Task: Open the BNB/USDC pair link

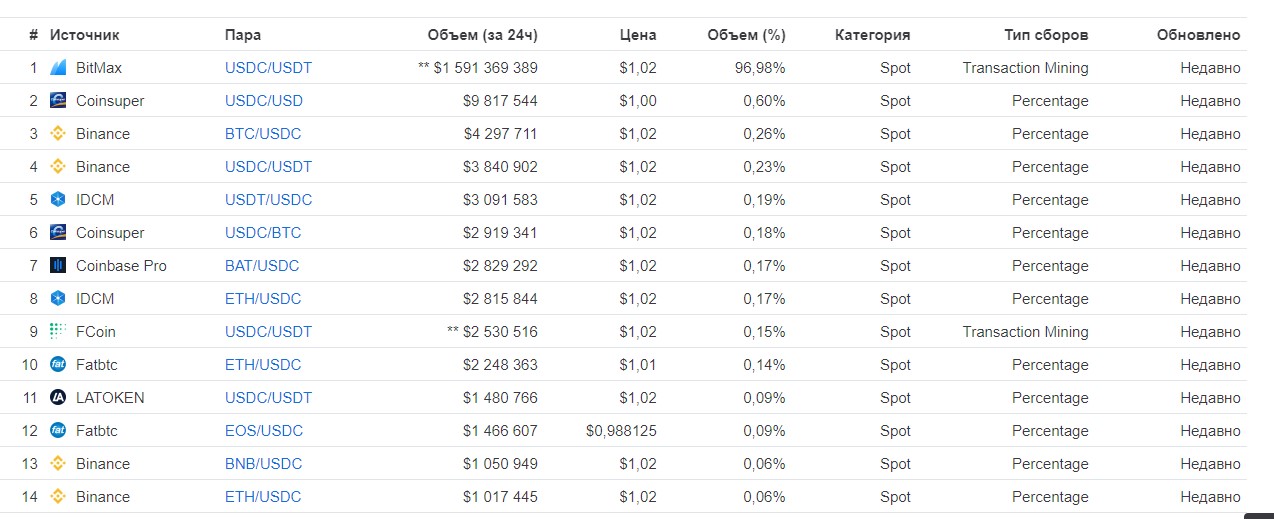Action: click(263, 464)
